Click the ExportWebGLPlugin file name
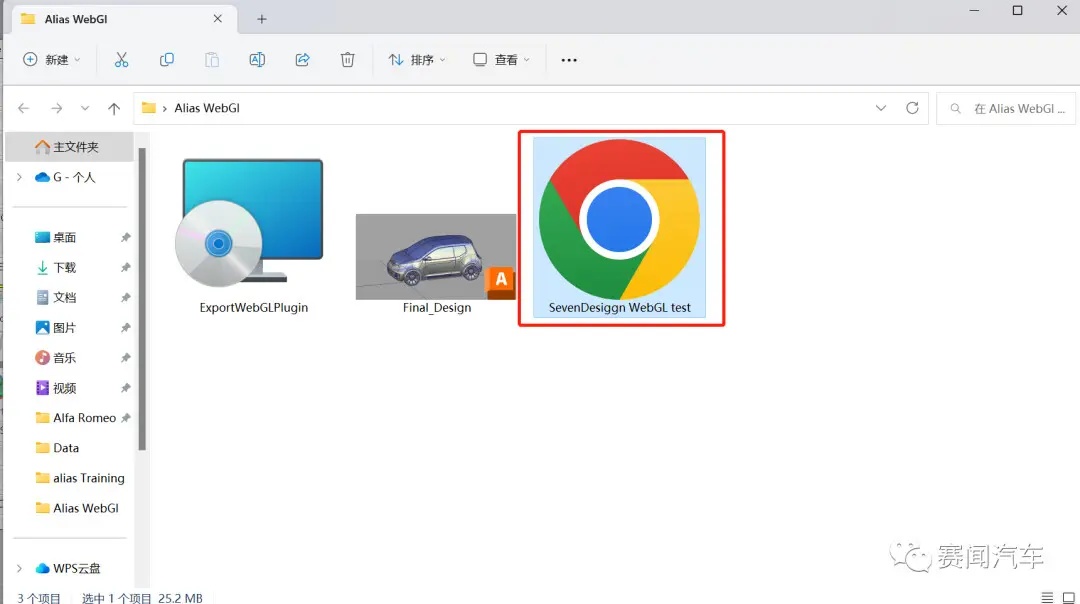Image resolution: width=1080 pixels, height=604 pixels. click(253, 308)
